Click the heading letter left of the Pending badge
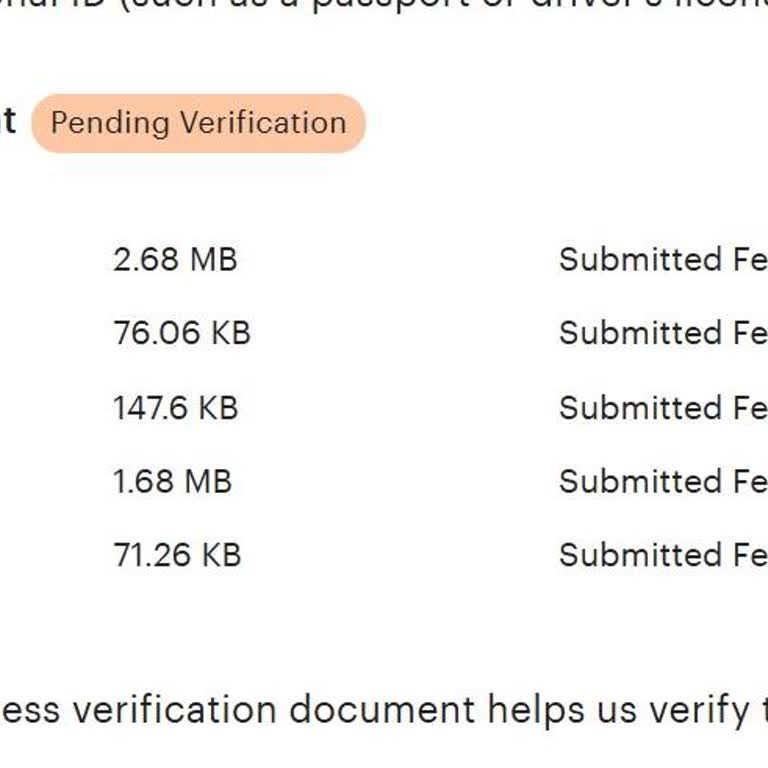Image resolution: width=768 pixels, height=768 pixels. coord(8,122)
